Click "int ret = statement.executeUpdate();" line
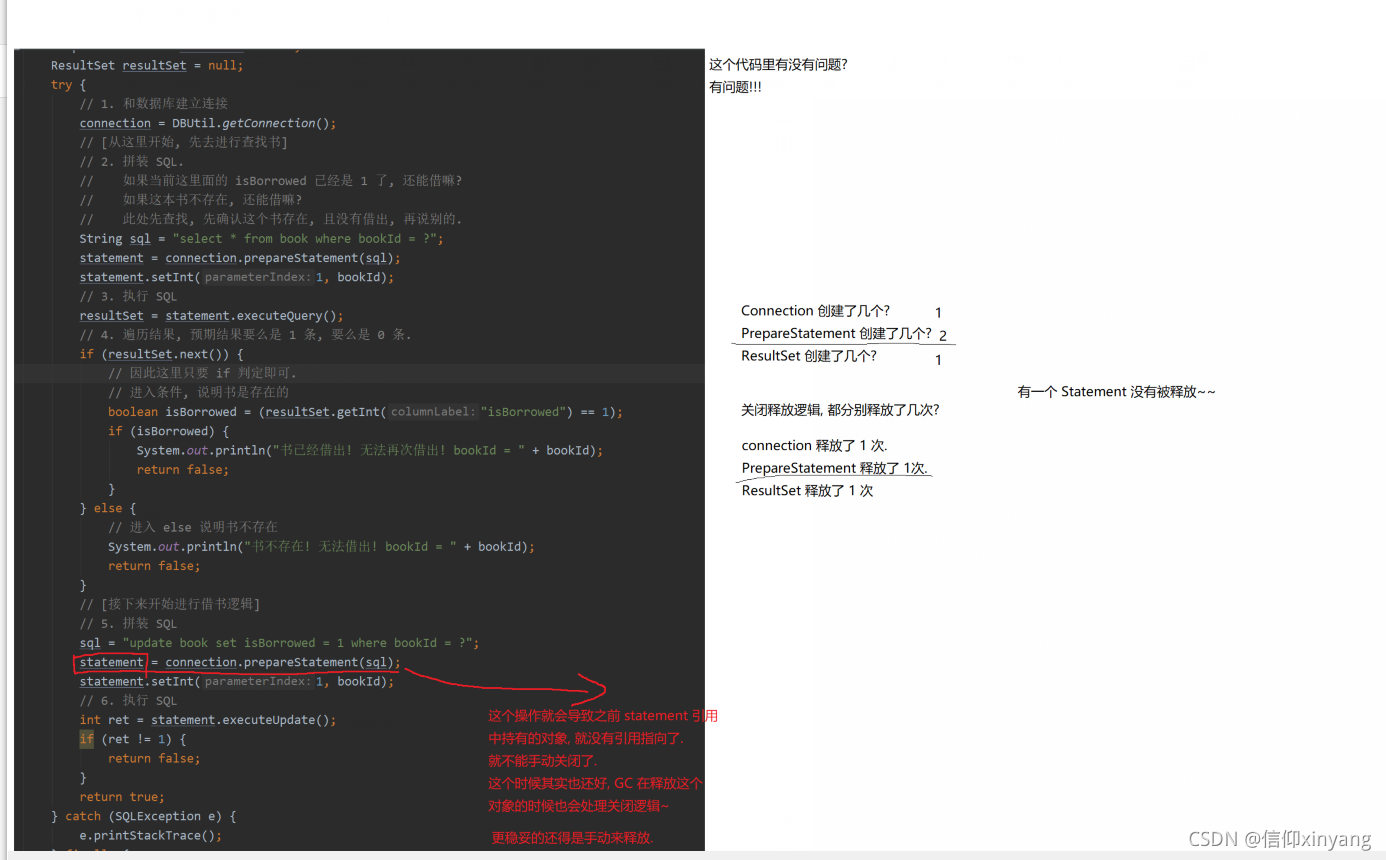 pyautogui.click(x=208, y=720)
